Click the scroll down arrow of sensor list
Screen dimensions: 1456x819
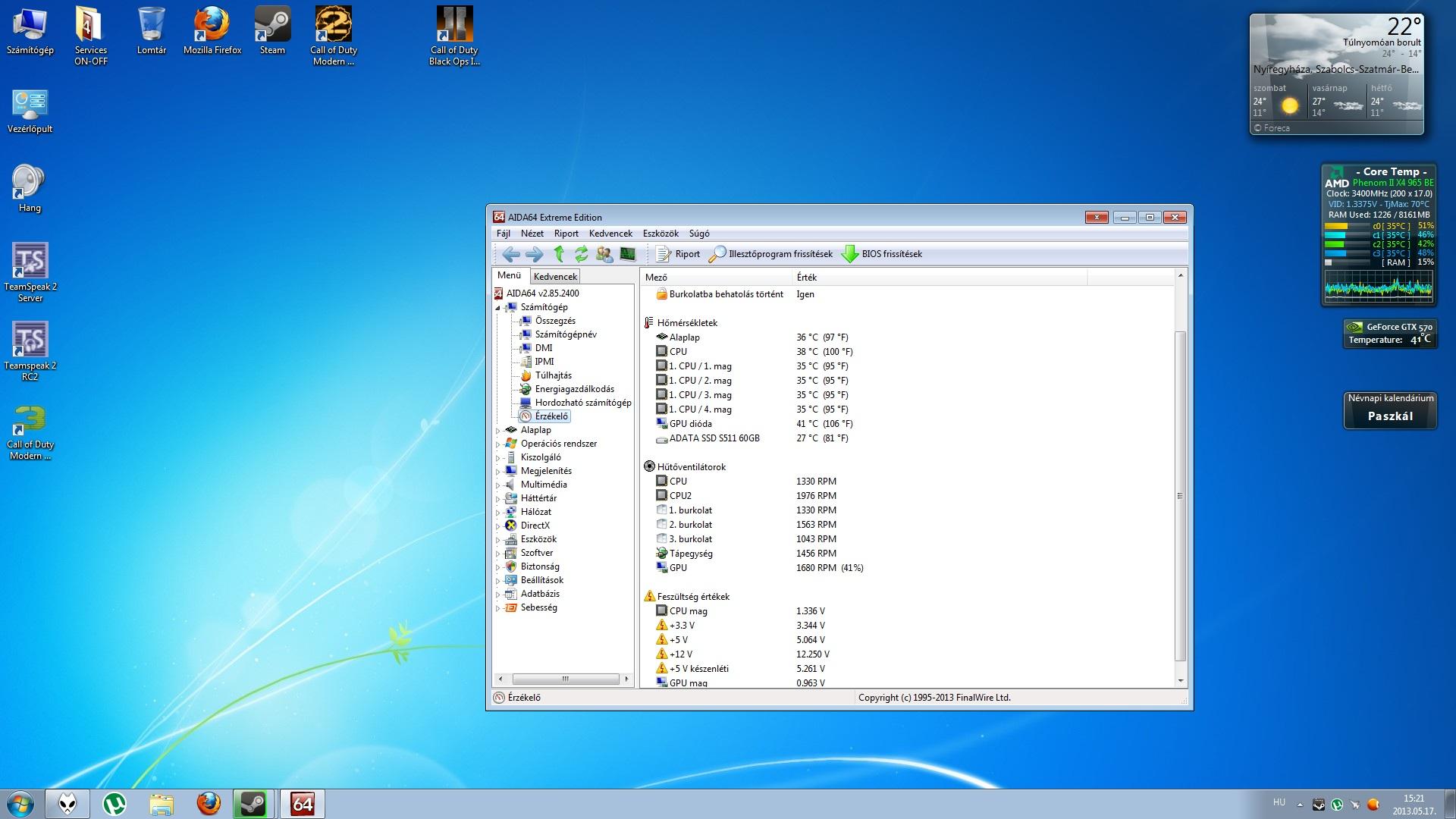pyautogui.click(x=1180, y=681)
